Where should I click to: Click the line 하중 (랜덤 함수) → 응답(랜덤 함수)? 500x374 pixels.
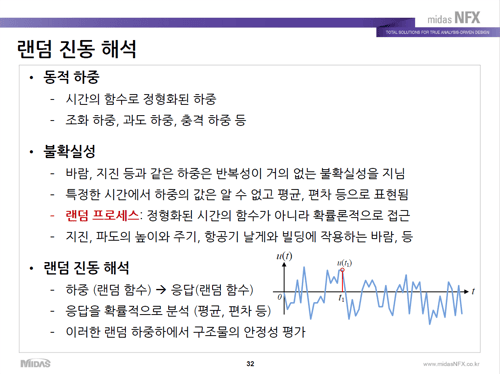(x=159, y=290)
